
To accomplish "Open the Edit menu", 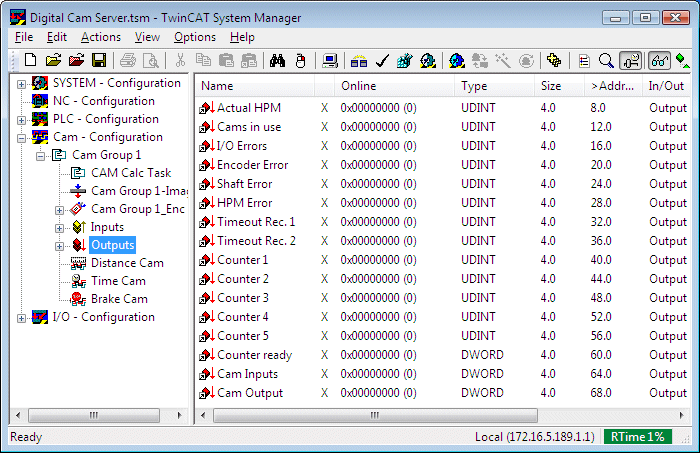I will tap(57, 37).
